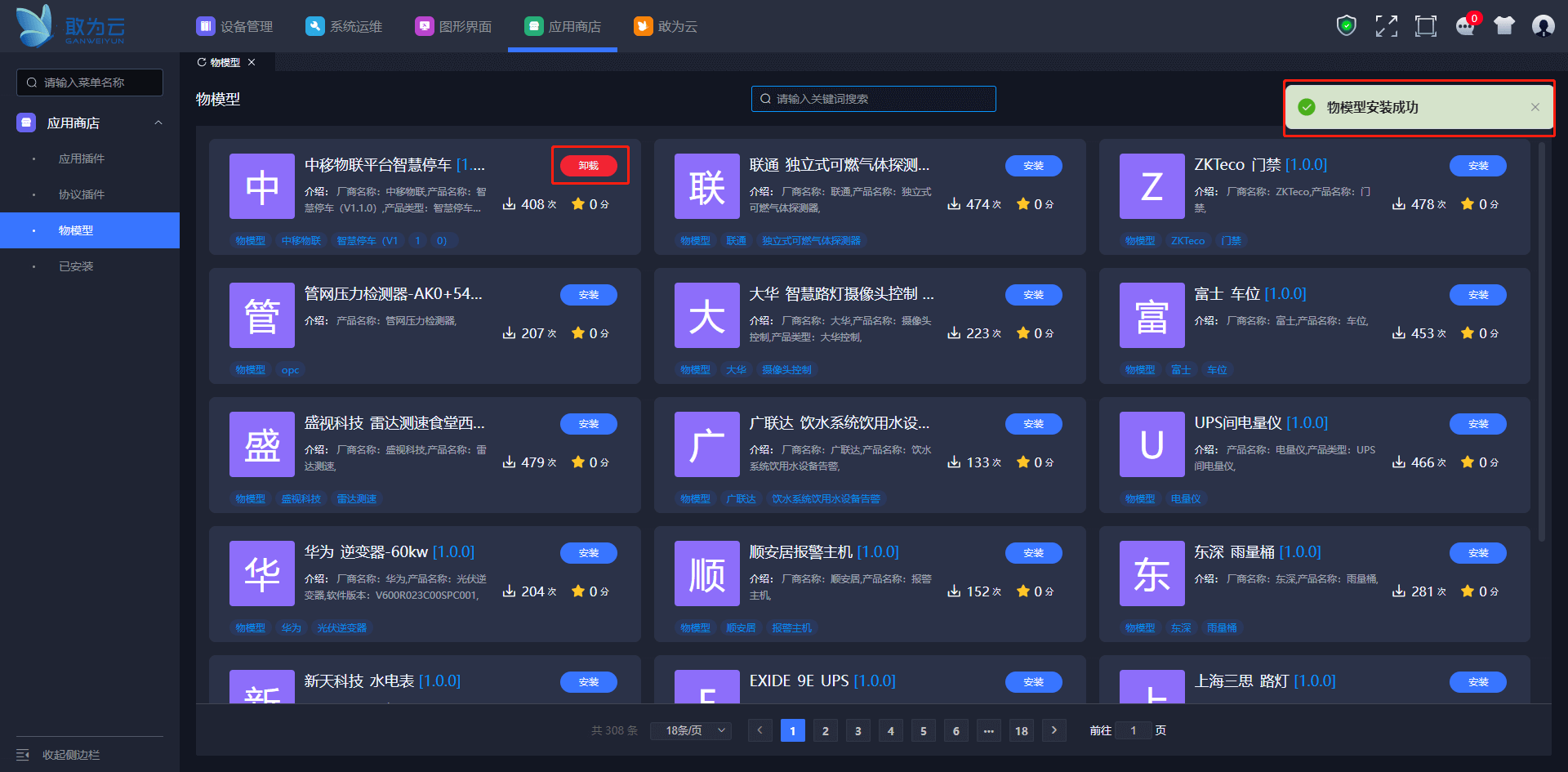
Task: Uninstall 中移物联平台智慧停车 via red 卸载 button
Action: [589, 166]
